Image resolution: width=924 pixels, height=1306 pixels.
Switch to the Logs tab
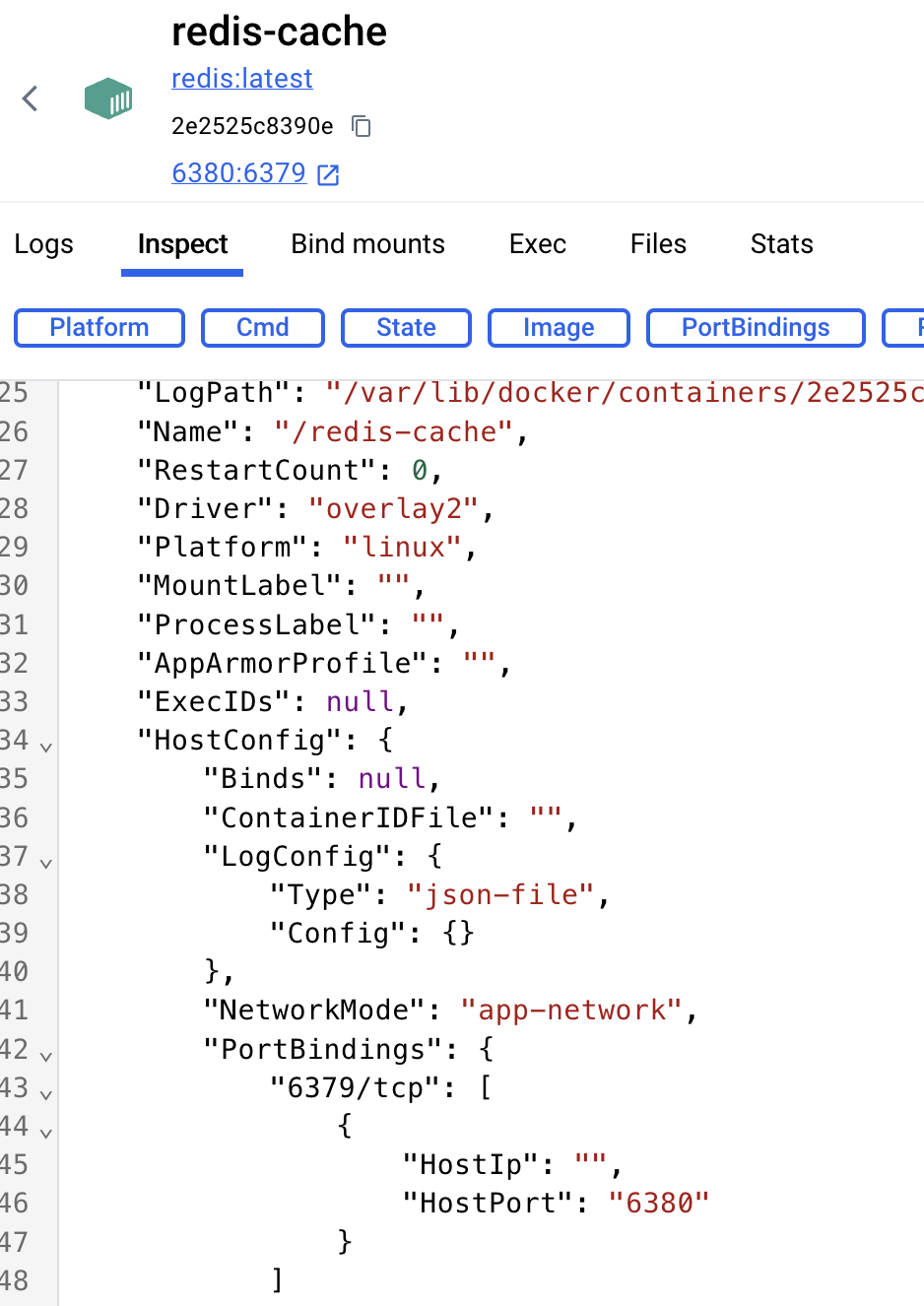click(44, 244)
